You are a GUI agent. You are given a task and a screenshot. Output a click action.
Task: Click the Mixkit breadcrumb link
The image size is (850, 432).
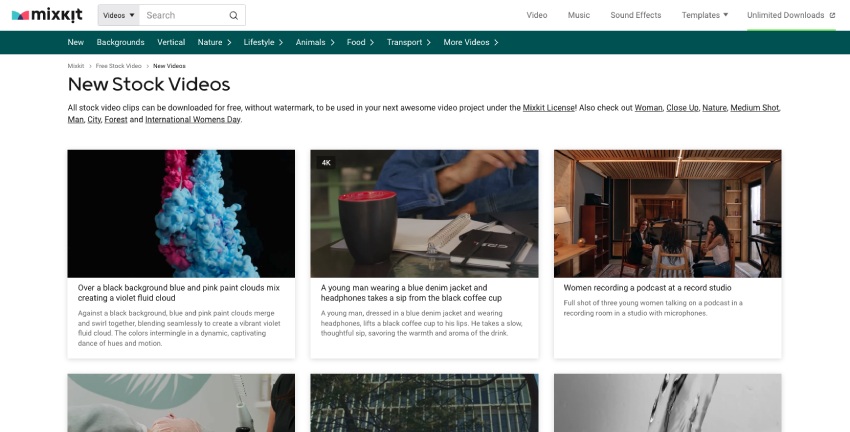click(76, 66)
